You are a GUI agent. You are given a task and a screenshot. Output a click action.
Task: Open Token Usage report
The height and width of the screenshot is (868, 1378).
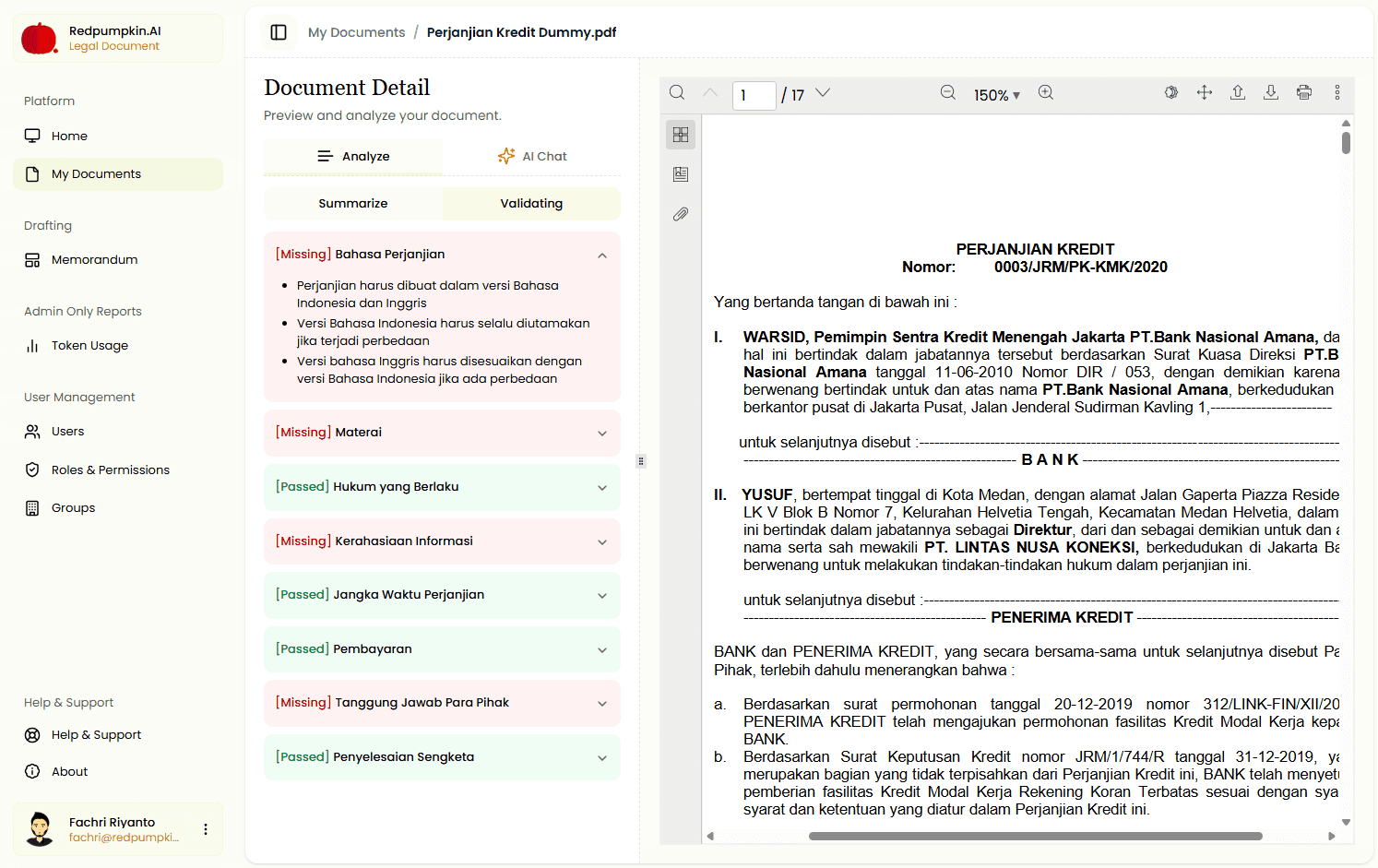click(89, 345)
